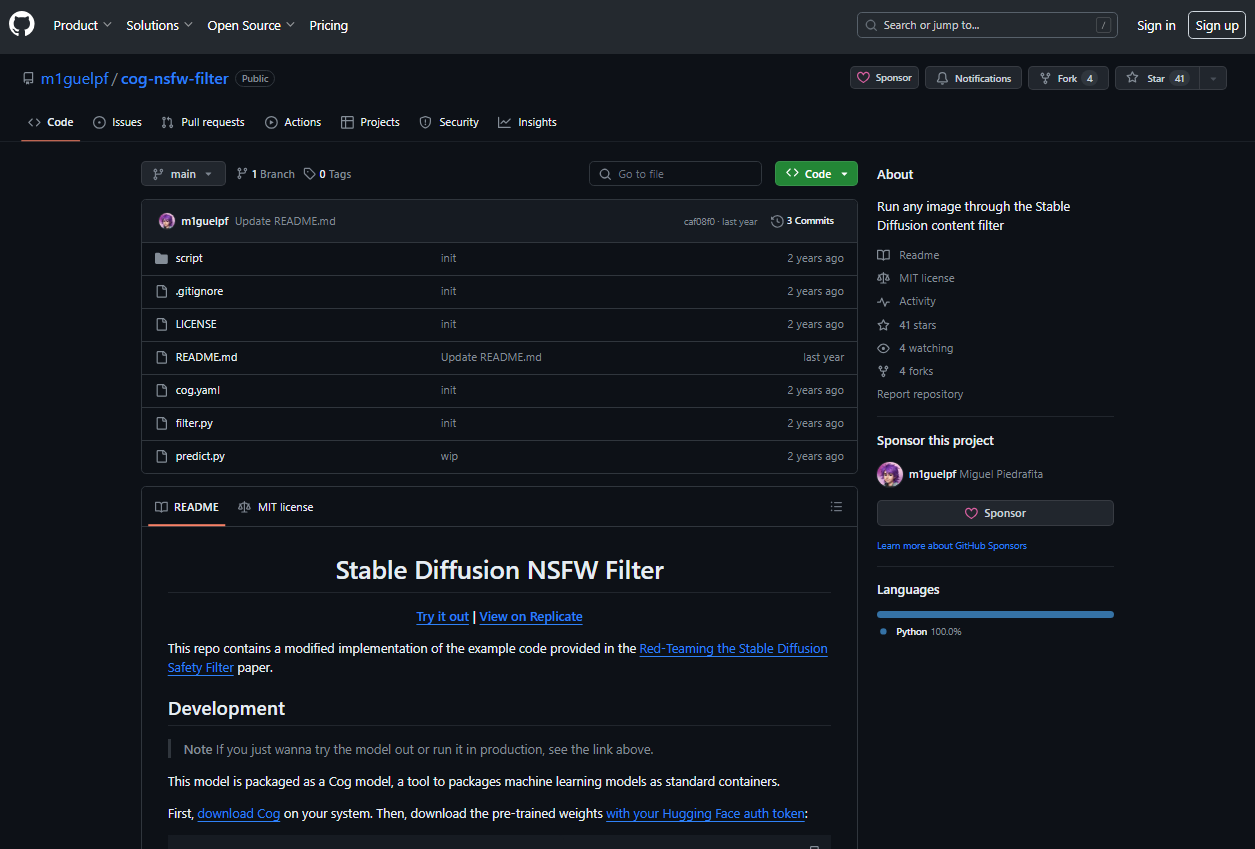Click the cog.yaml file icon
The width and height of the screenshot is (1255, 849).
pyautogui.click(x=162, y=390)
